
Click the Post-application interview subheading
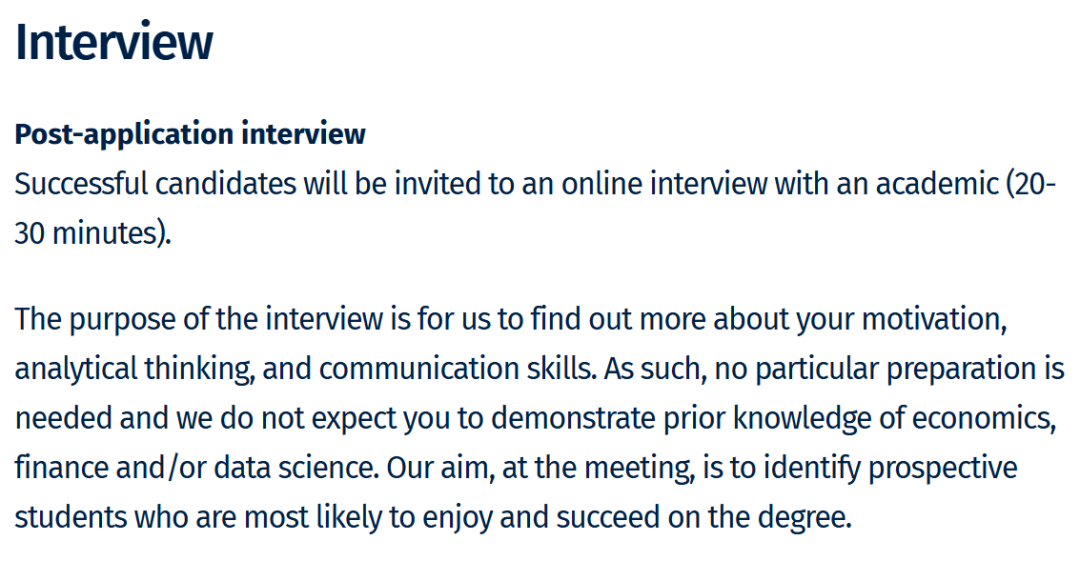coord(190,134)
